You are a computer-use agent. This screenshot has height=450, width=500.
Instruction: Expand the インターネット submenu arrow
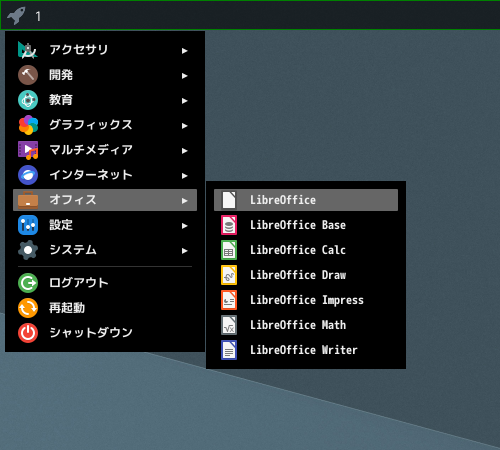tap(185, 176)
